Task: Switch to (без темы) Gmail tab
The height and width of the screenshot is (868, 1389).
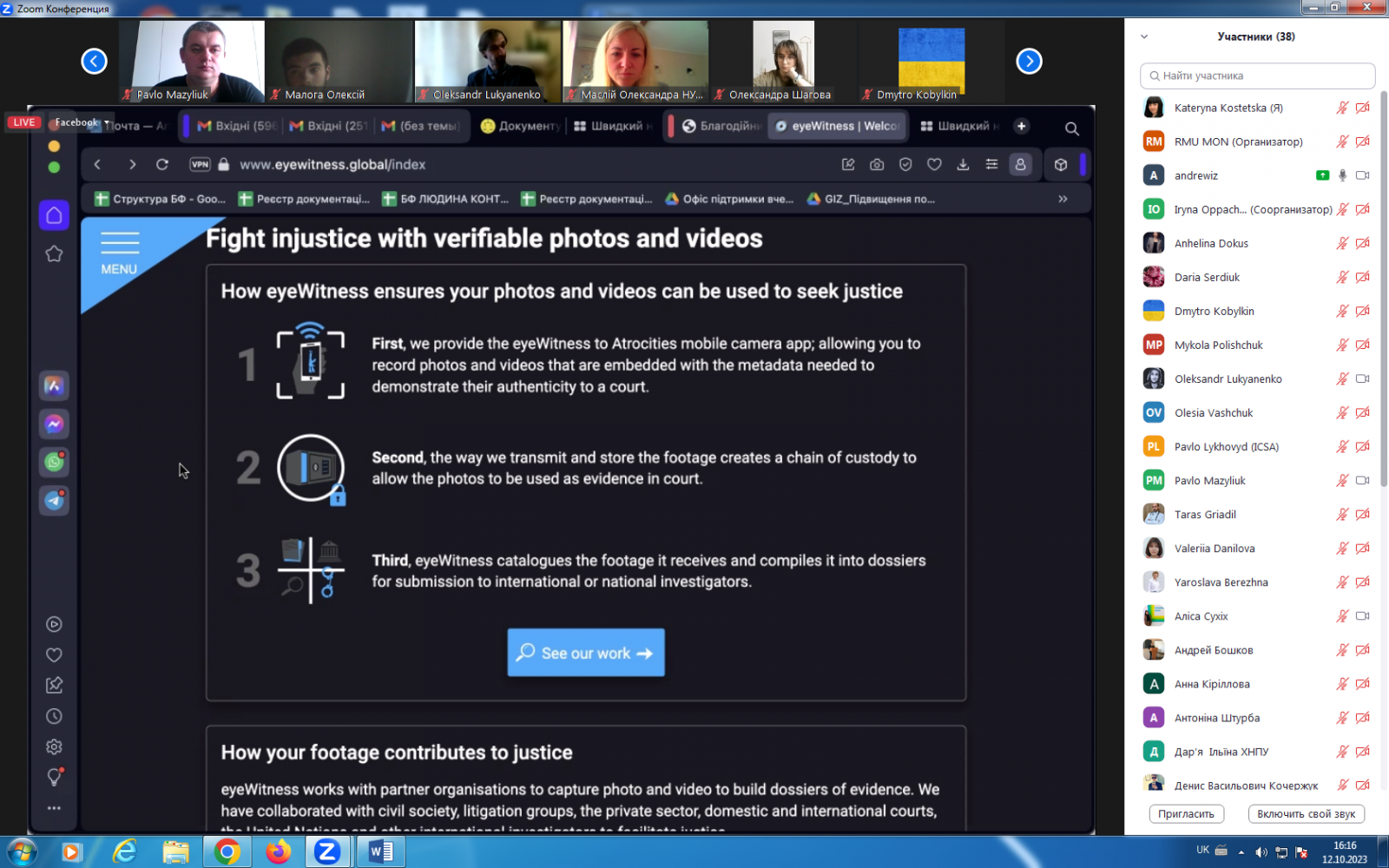Action: [x=420, y=126]
